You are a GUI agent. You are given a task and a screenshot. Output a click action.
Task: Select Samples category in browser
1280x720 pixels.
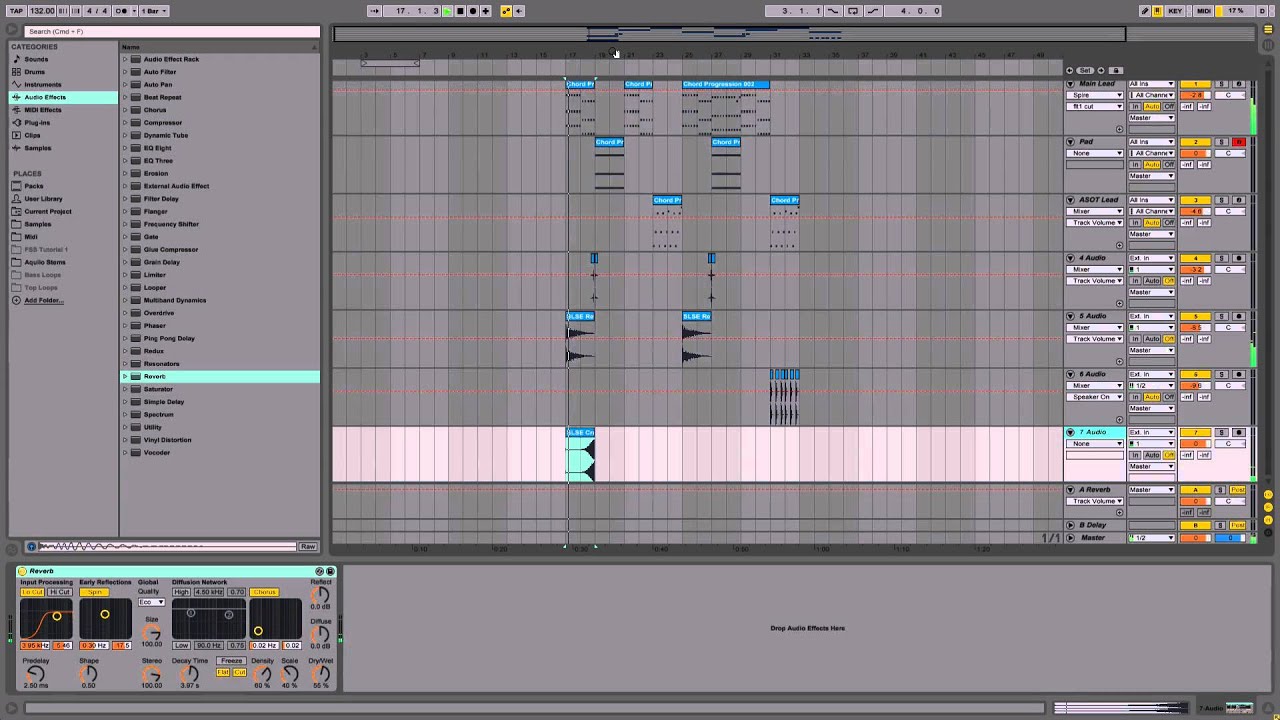[38, 148]
